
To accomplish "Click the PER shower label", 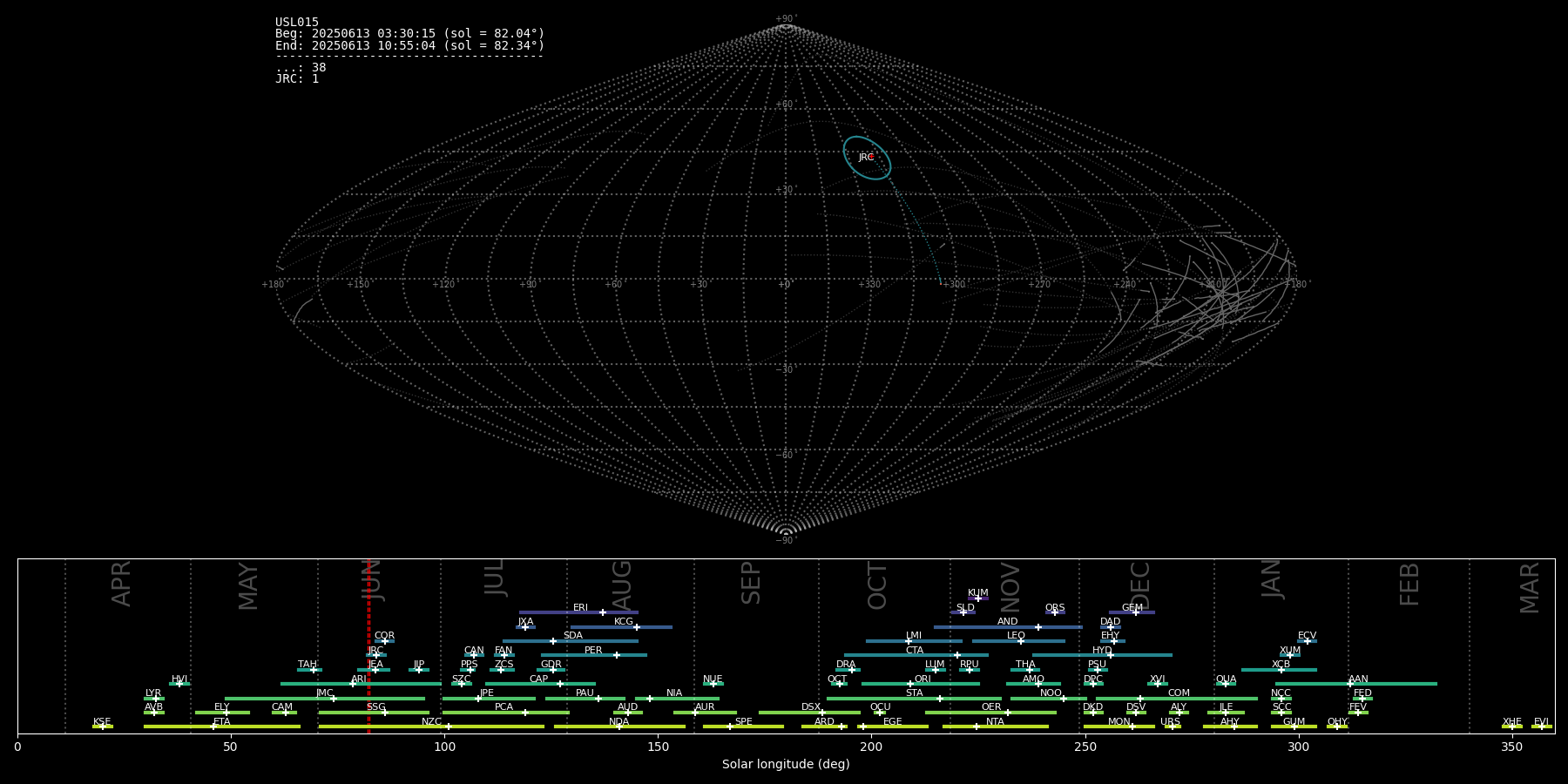I will click(593, 650).
